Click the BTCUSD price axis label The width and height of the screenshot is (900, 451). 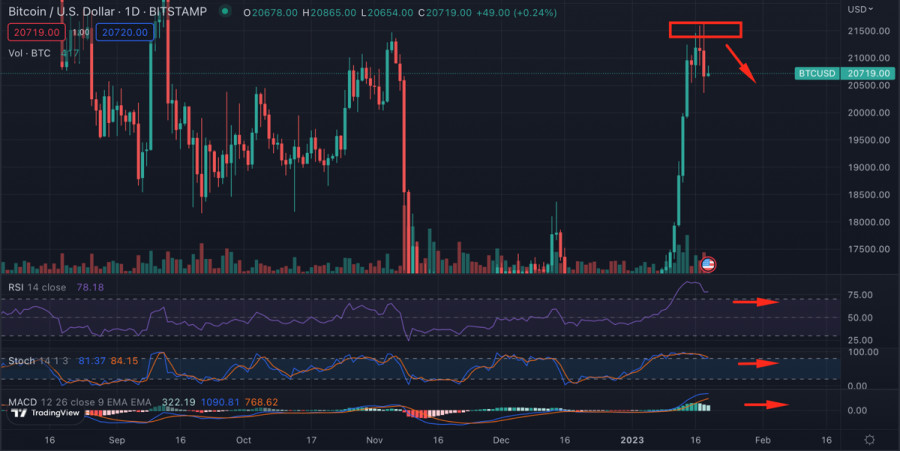[817, 73]
